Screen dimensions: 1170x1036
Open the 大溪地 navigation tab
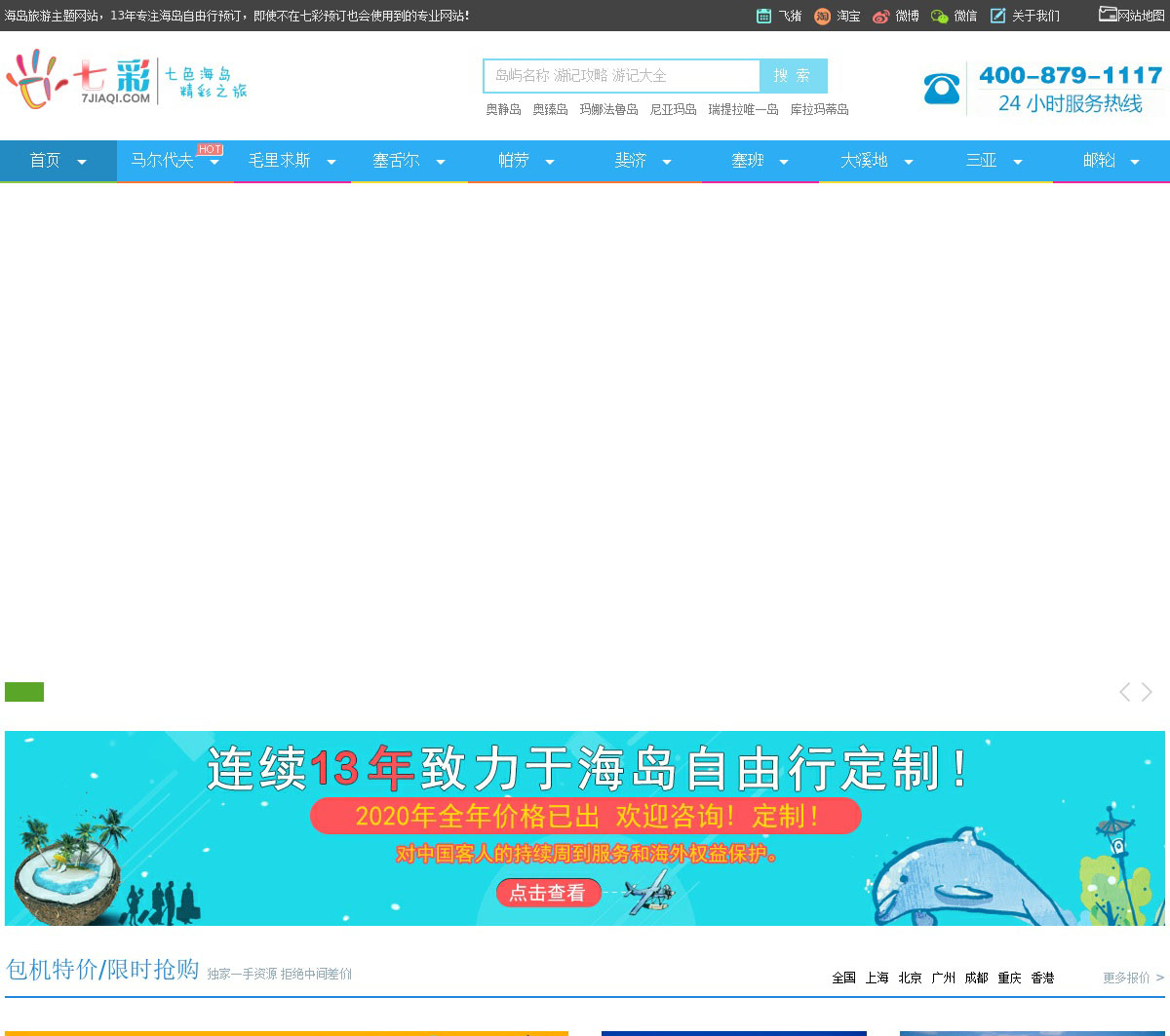pos(877,161)
